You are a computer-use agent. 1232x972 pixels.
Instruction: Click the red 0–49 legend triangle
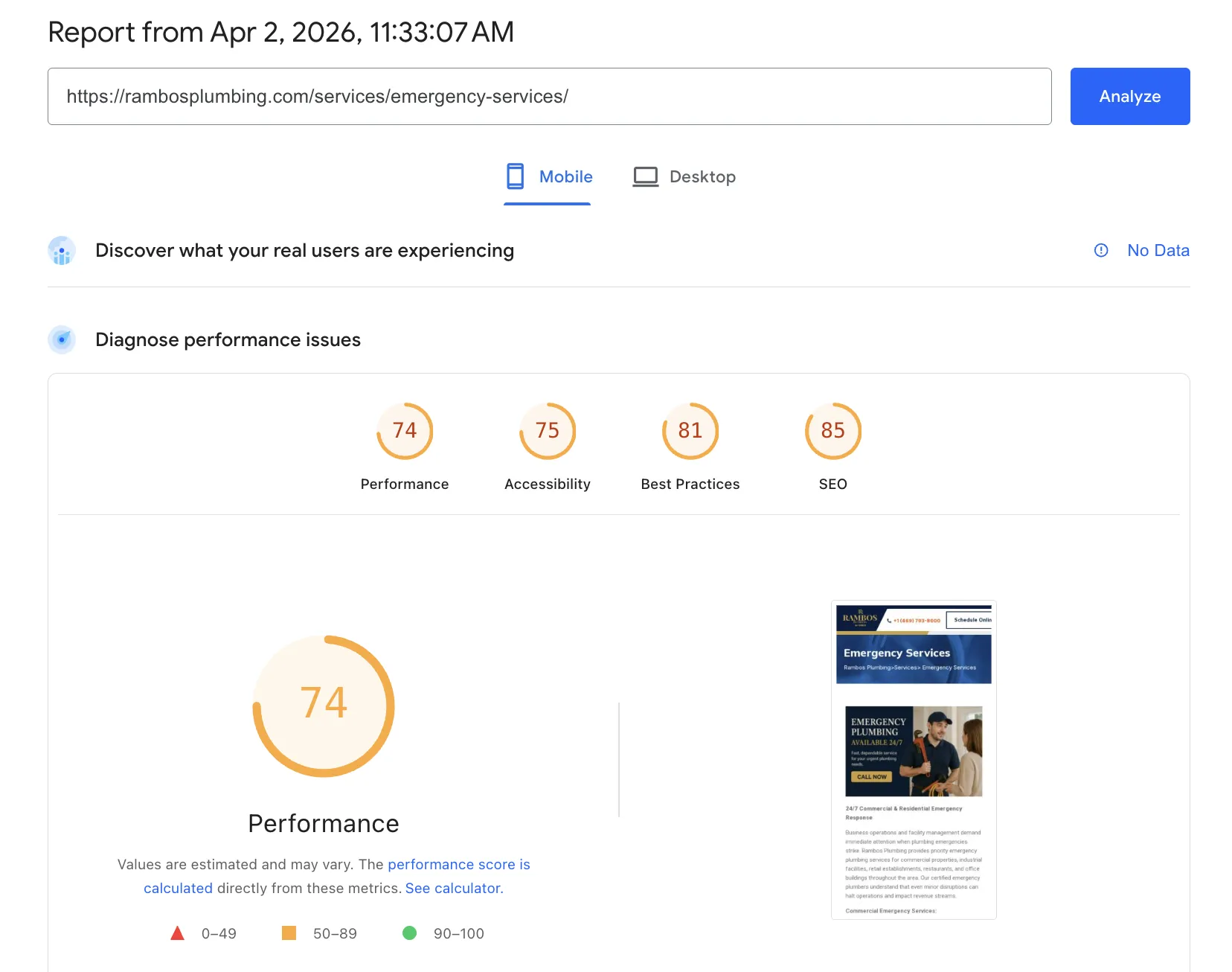[x=178, y=933]
